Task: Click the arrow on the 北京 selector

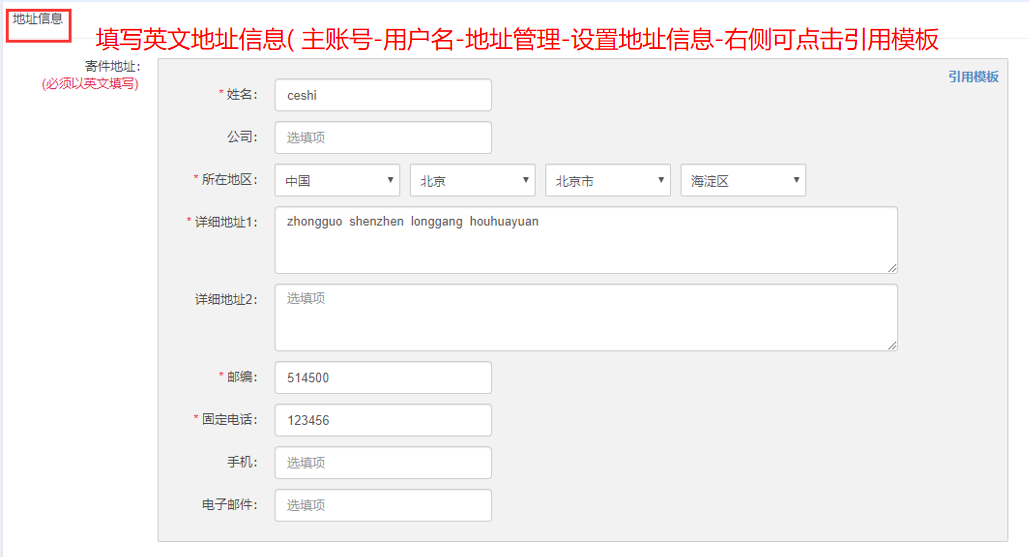Action: coord(526,180)
